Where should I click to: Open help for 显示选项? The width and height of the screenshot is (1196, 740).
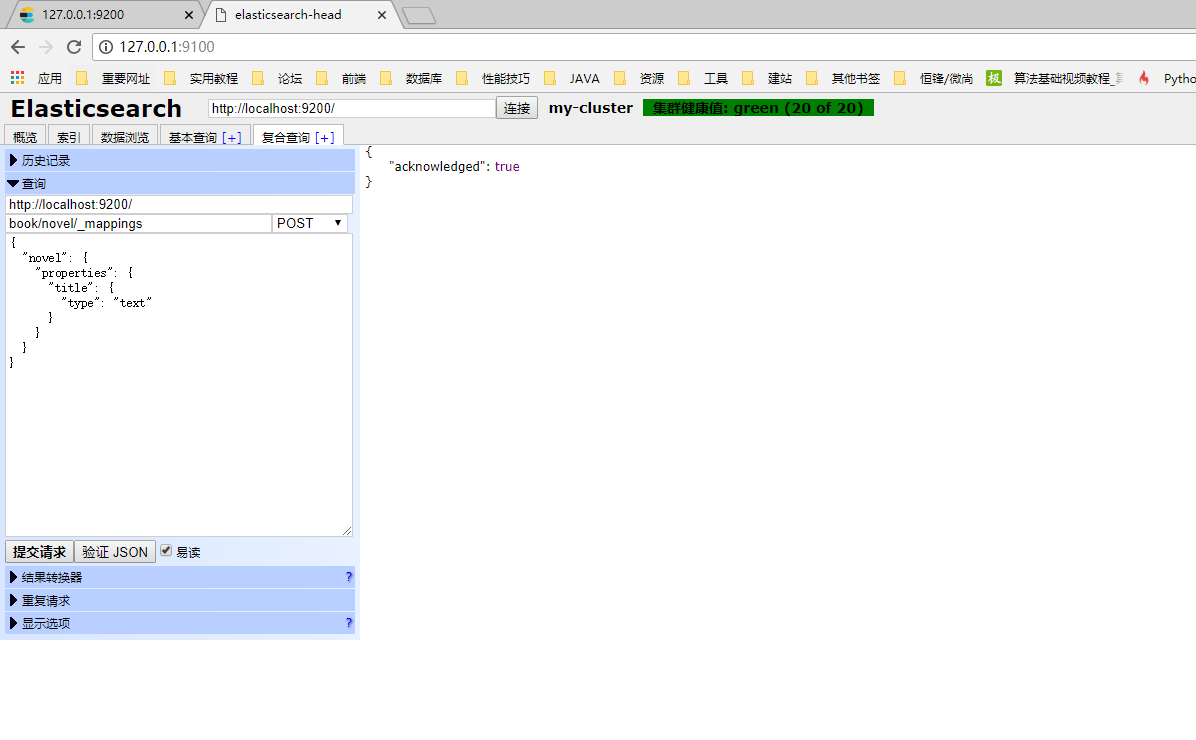coord(349,623)
